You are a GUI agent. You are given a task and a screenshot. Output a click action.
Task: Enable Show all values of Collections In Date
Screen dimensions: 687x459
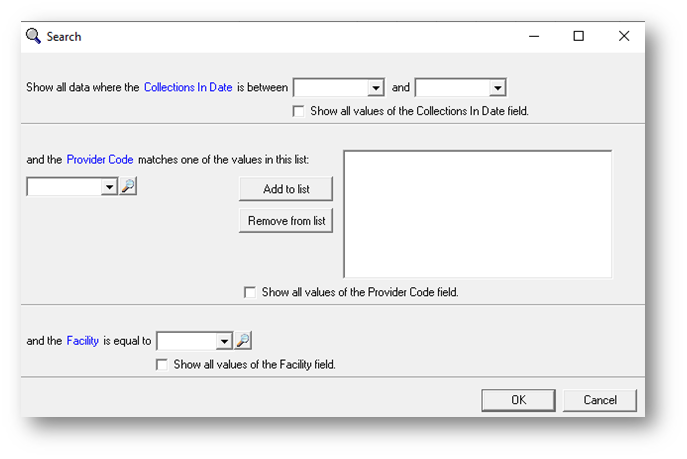coord(298,112)
